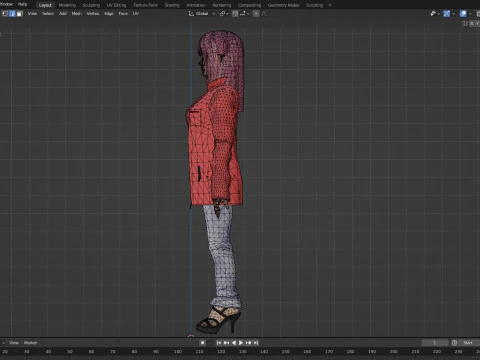The width and height of the screenshot is (480, 360).
Task: Jump to timeline start frame
Action: tap(219, 343)
